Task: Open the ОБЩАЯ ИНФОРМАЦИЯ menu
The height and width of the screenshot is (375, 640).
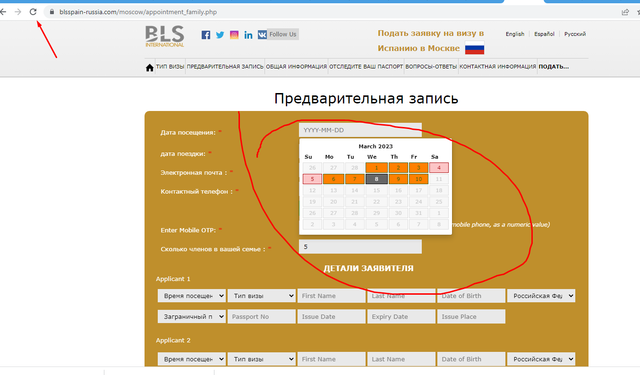Action: pyautogui.click(x=296, y=67)
